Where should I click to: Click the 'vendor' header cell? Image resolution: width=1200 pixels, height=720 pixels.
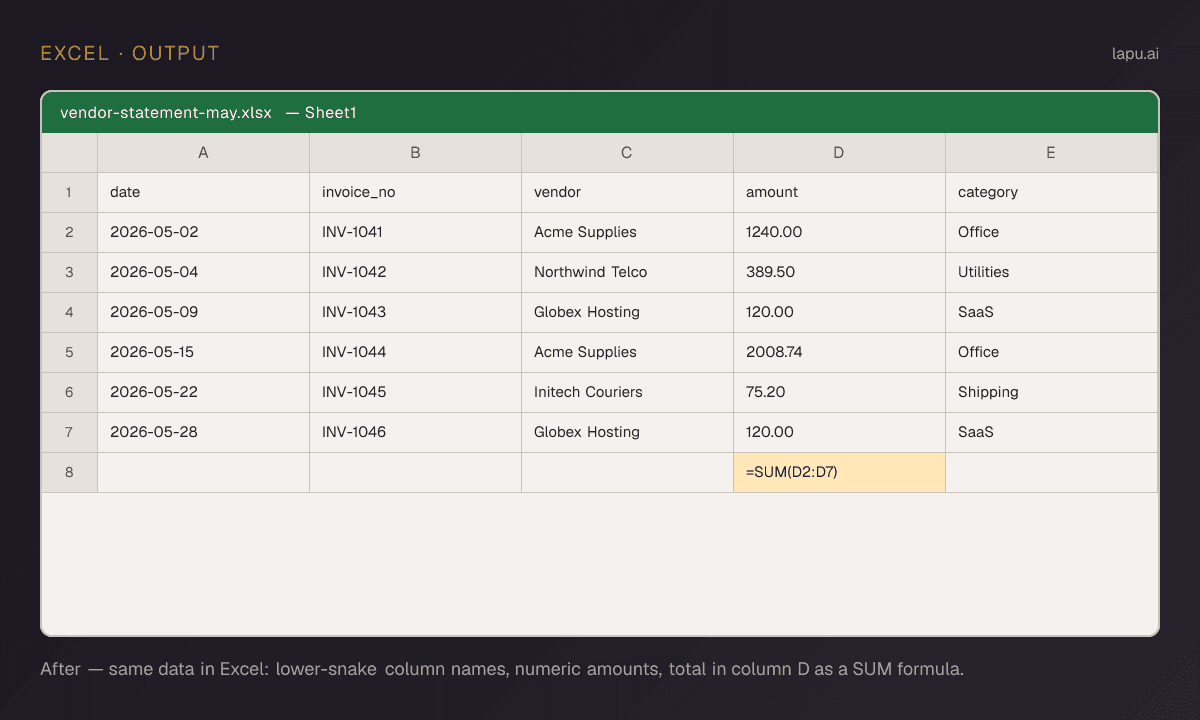(628, 193)
